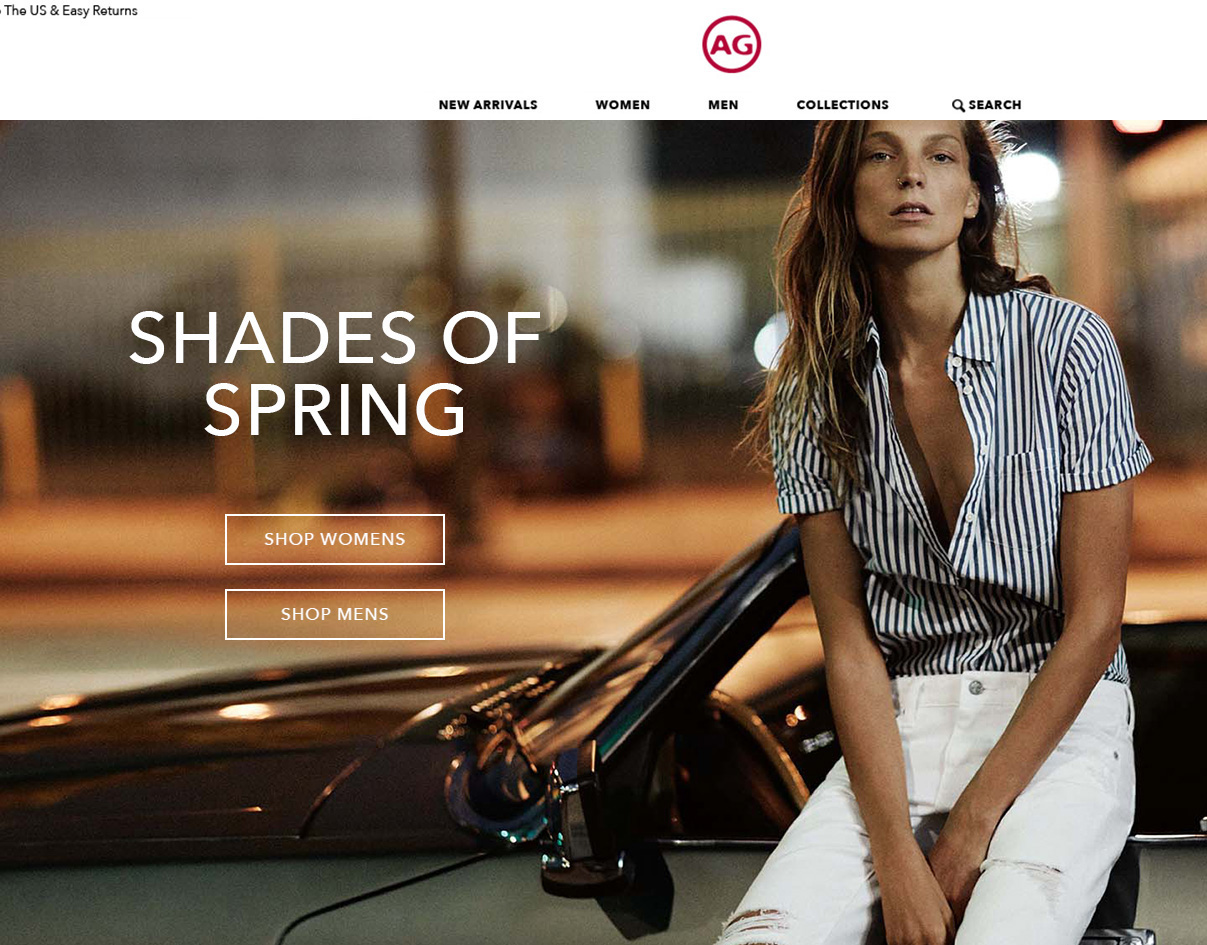Screen dimensions: 1207x945
Task: Open the NEW ARRIVALS menu
Action: (x=488, y=105)
